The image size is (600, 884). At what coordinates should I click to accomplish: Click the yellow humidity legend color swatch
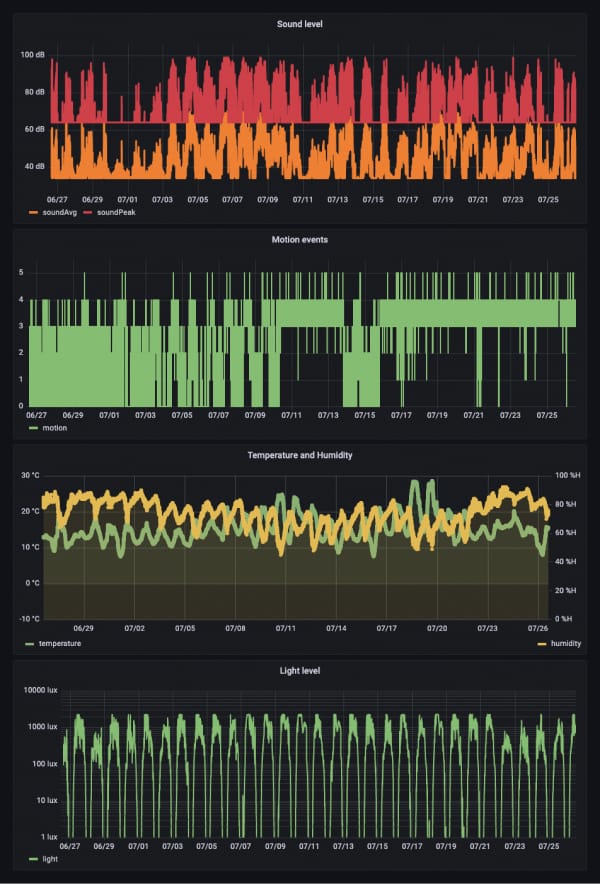[x=542, y=644]
